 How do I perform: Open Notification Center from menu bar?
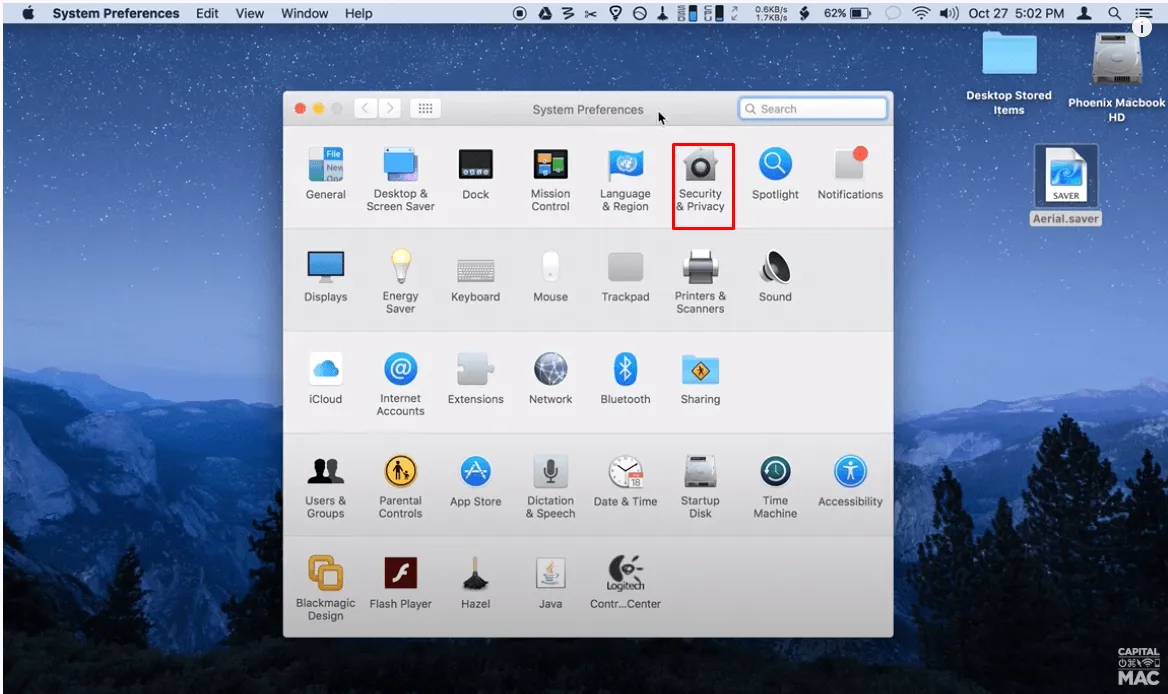pyautogui.click(x=1143, y=13)
